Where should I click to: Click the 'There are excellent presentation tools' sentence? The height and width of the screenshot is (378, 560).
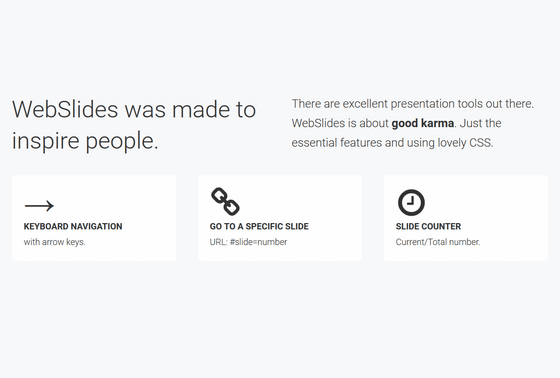click(412, 104)
